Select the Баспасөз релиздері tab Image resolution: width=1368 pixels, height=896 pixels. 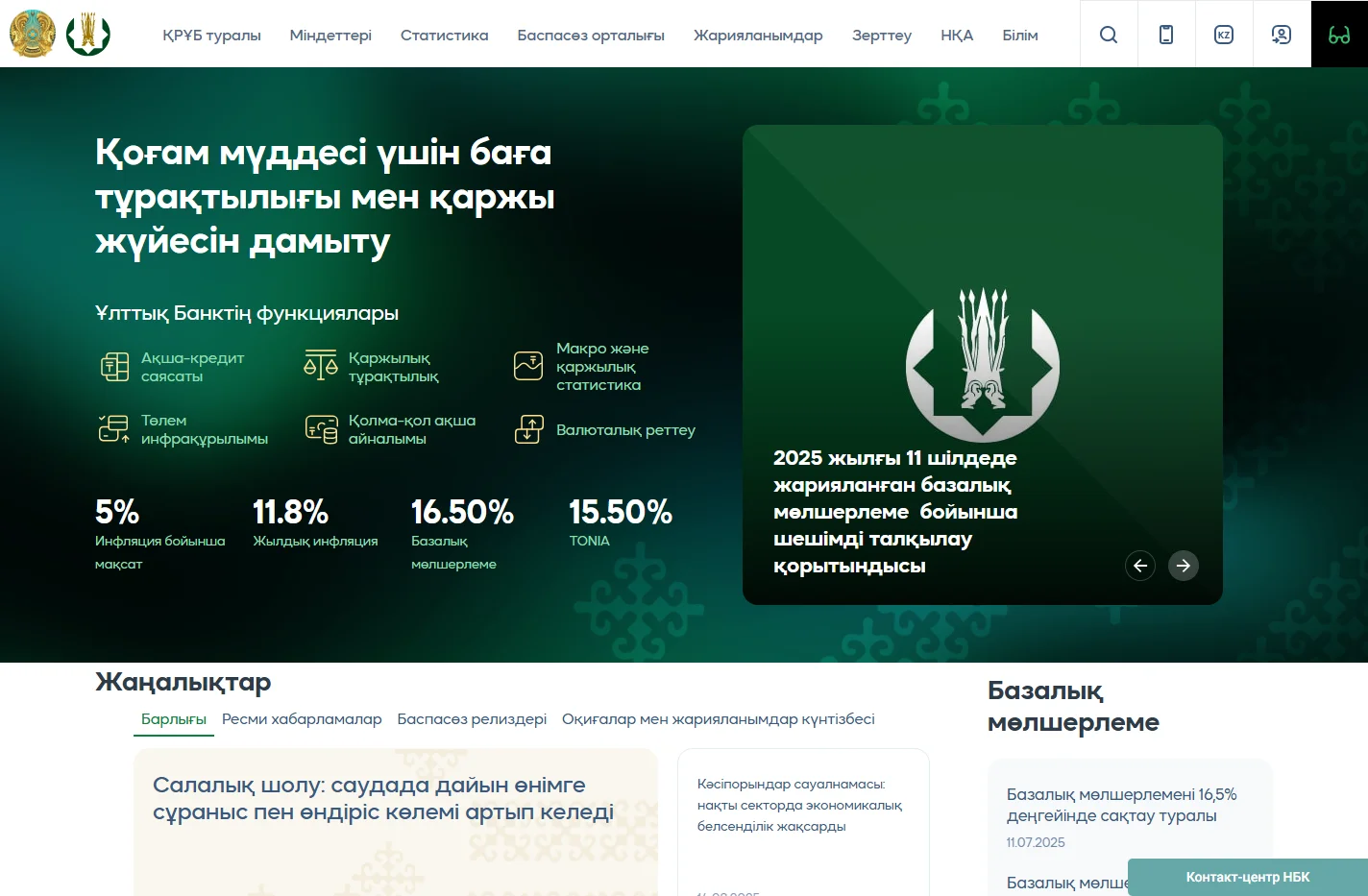[472, 719]
